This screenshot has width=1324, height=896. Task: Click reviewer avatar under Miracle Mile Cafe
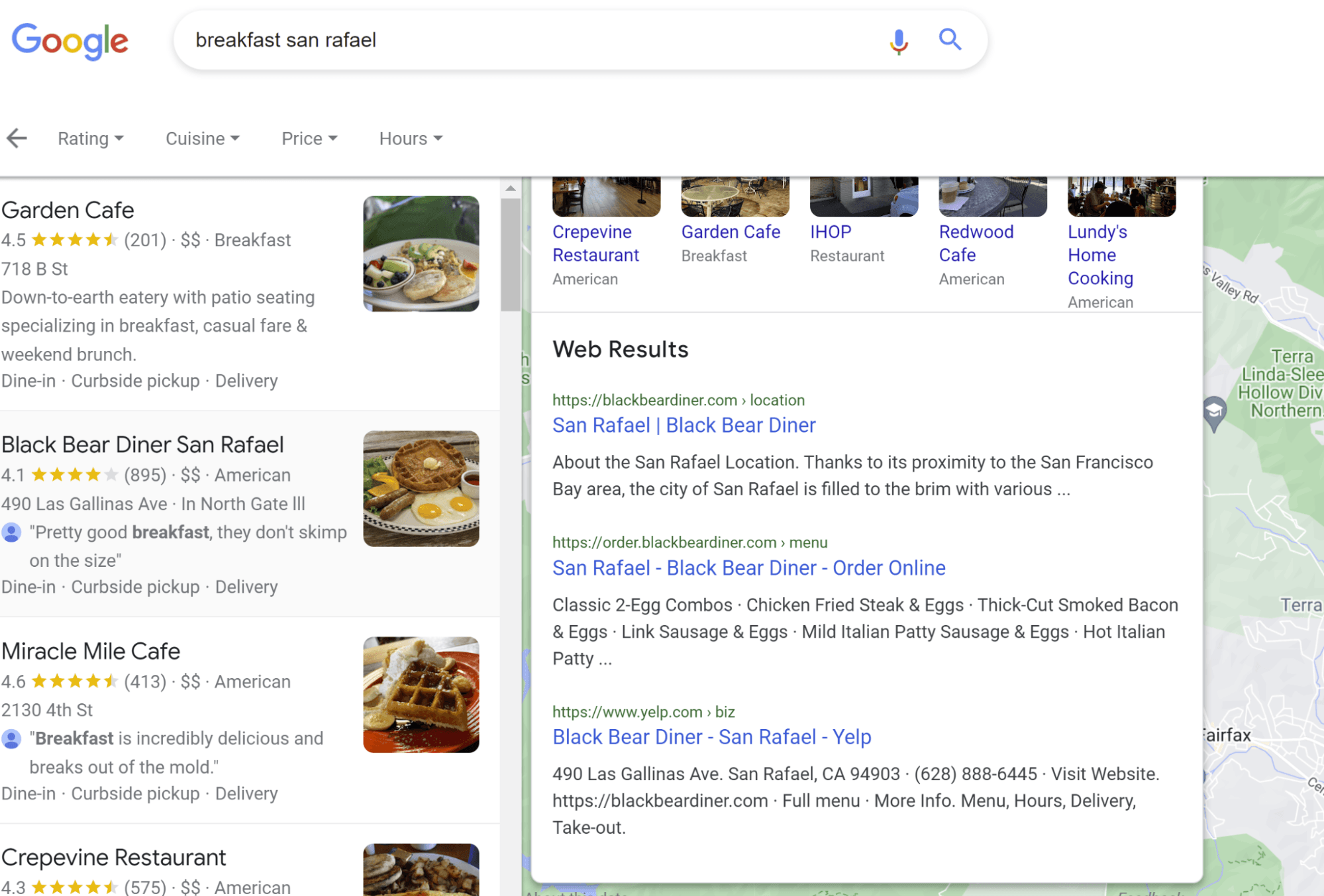click(x=11, y=739)
